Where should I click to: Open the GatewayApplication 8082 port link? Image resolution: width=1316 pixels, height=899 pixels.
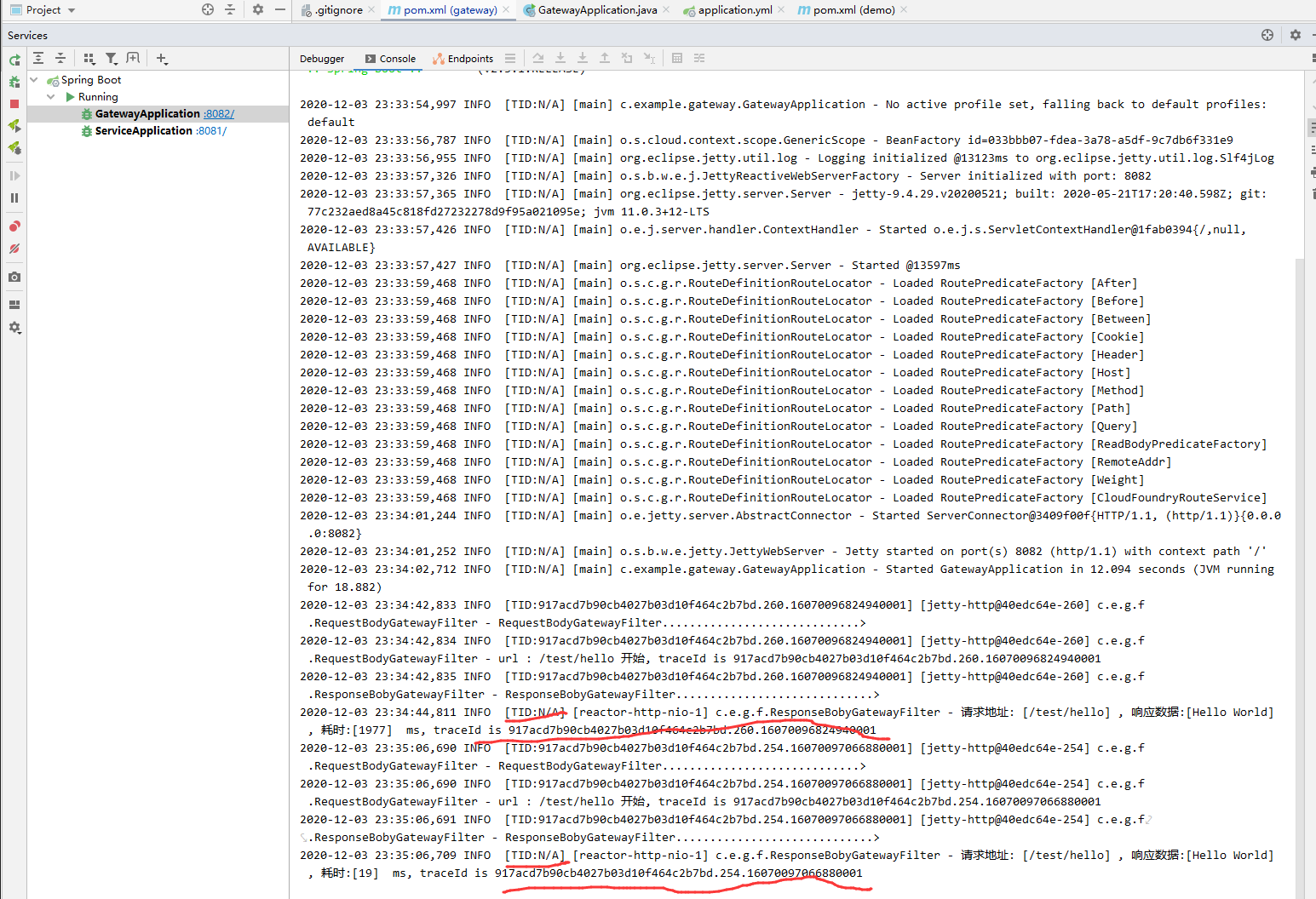[x=218, y=113]
